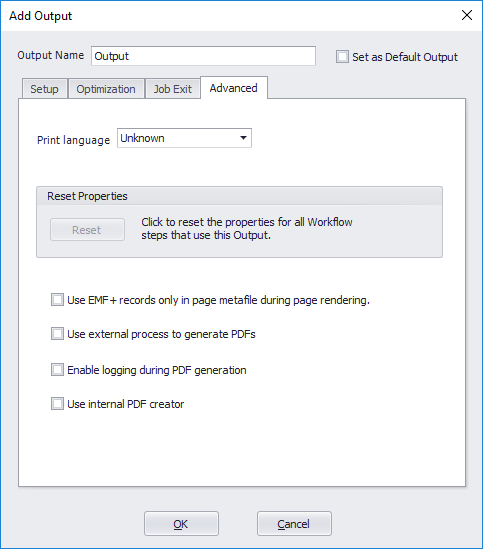483x549 pixels.
Task: Confirm with the OK button
Action: tap(181, 523)
